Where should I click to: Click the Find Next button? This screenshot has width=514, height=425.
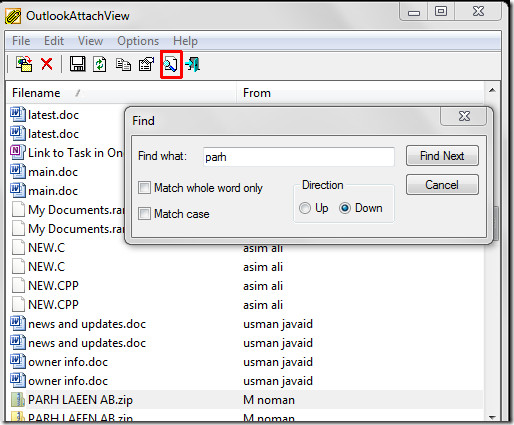442,156
